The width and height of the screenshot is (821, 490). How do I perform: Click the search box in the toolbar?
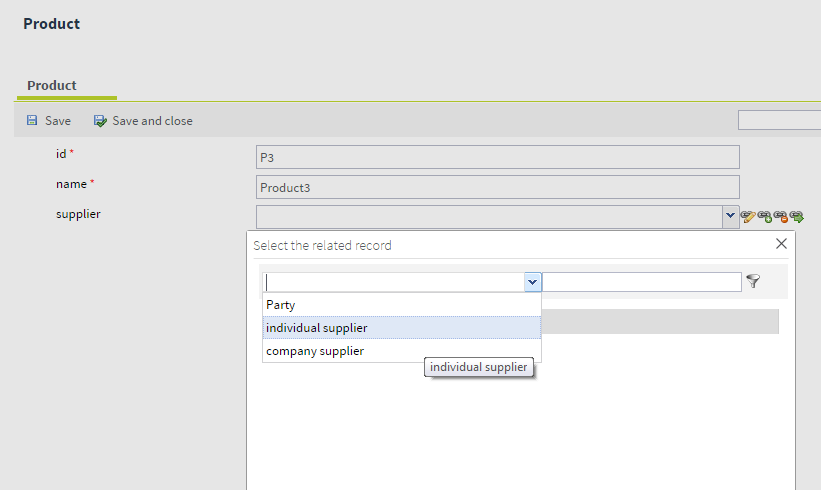tap(779, 121)
